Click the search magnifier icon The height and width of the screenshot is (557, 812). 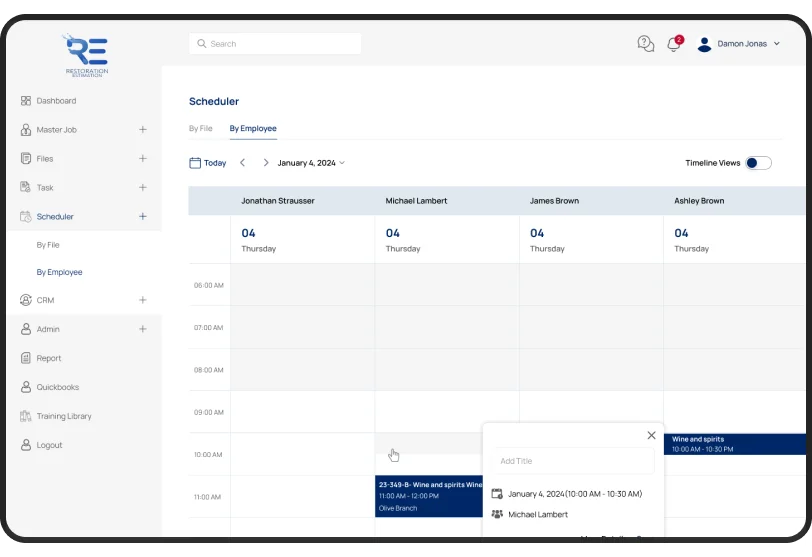click(x=201, y=43)
